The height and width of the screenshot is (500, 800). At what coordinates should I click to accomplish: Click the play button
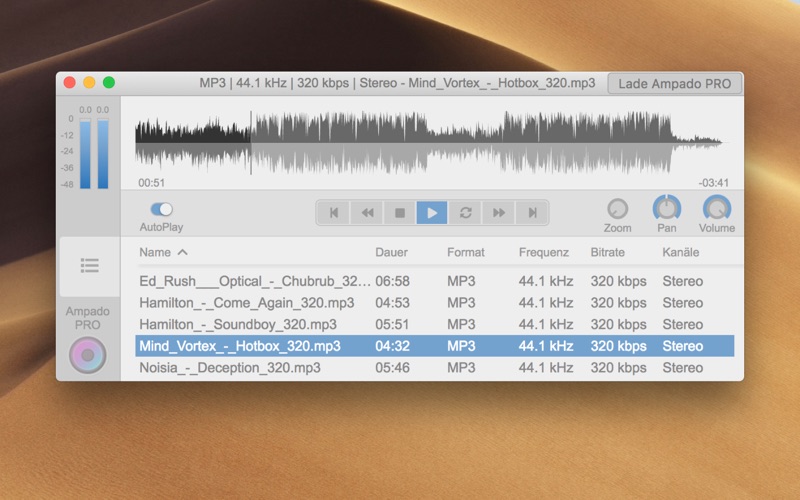pyautogui.click(x=432, y=212)
